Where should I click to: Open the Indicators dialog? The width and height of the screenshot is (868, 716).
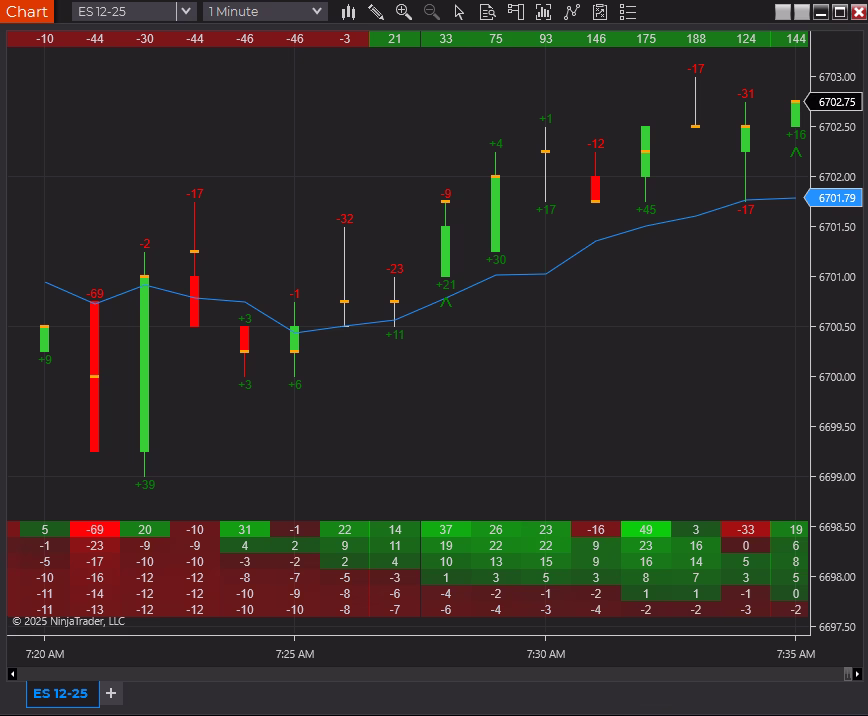572,12
